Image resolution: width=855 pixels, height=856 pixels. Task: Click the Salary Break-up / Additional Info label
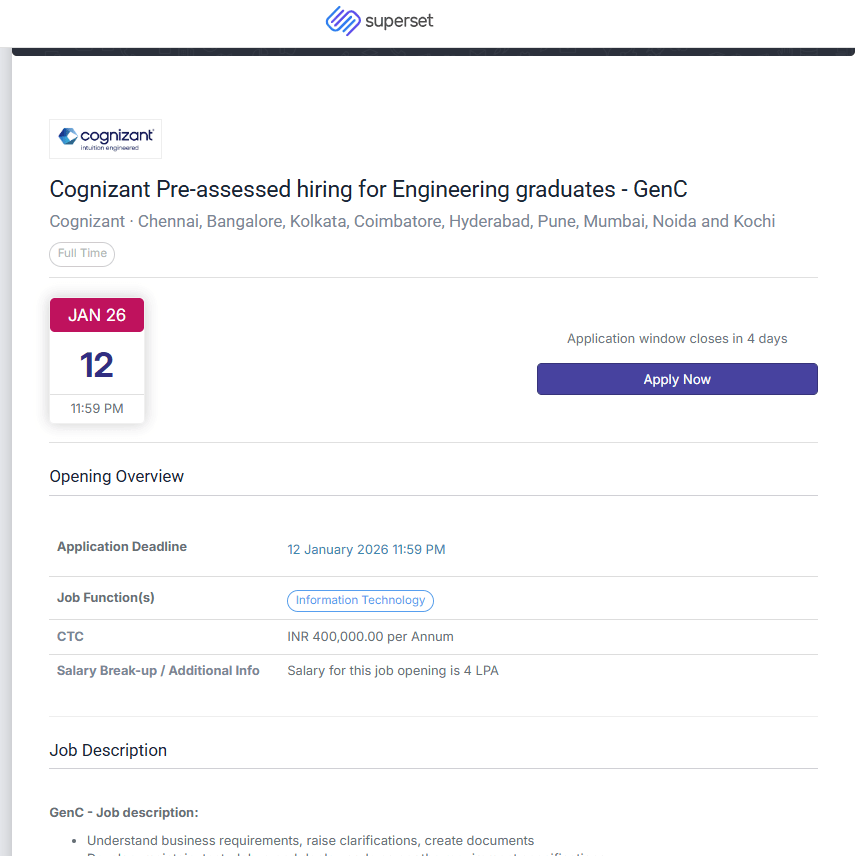(158, 671)
